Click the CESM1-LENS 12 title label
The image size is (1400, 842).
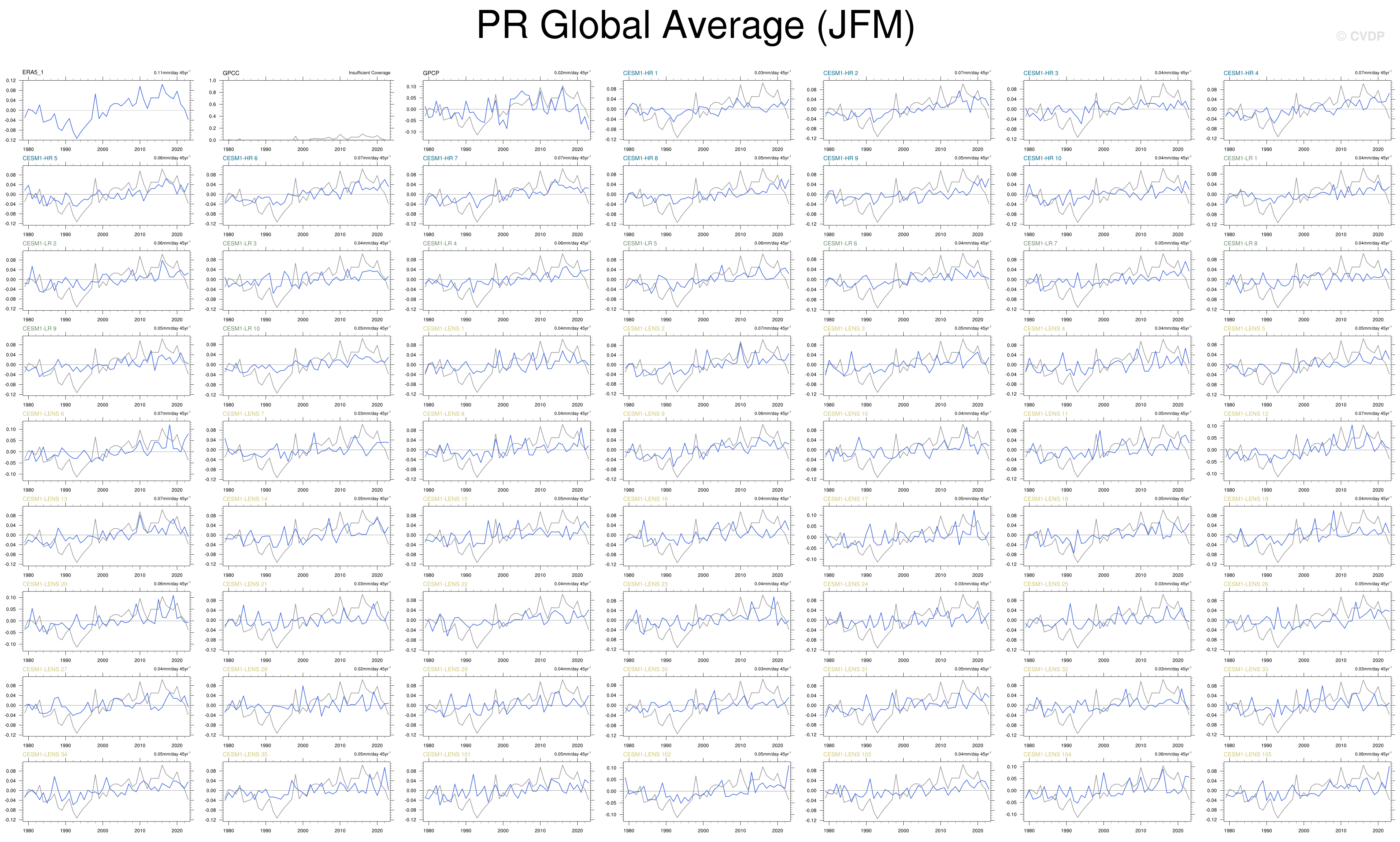pos(1245,414)
